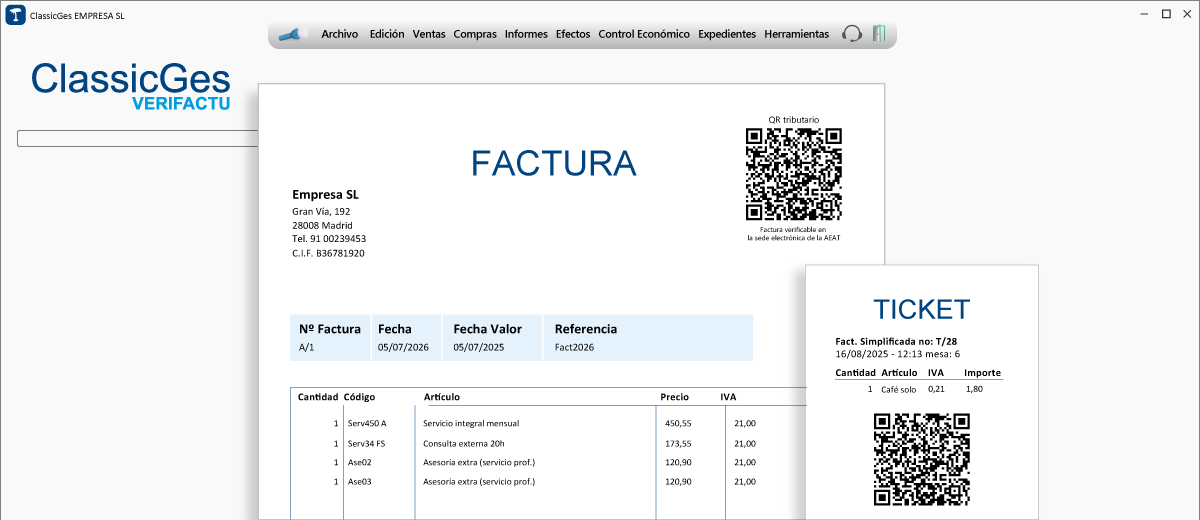
Task: Open the Herramientas menu
Action: tap(796, 34)
